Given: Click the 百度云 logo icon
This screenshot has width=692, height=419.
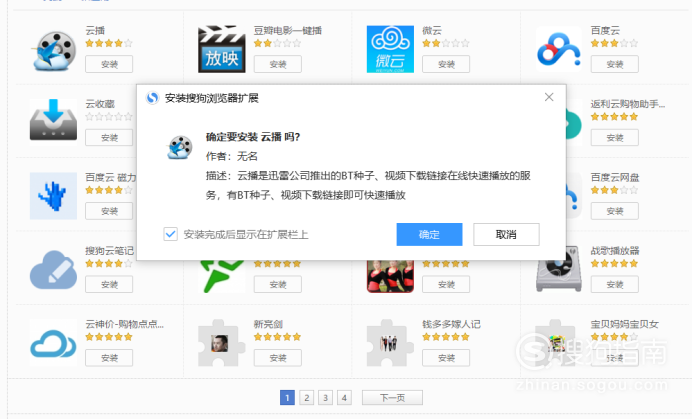Looking at the screenshot, I should pyautogui.click(x=559, y=49).
